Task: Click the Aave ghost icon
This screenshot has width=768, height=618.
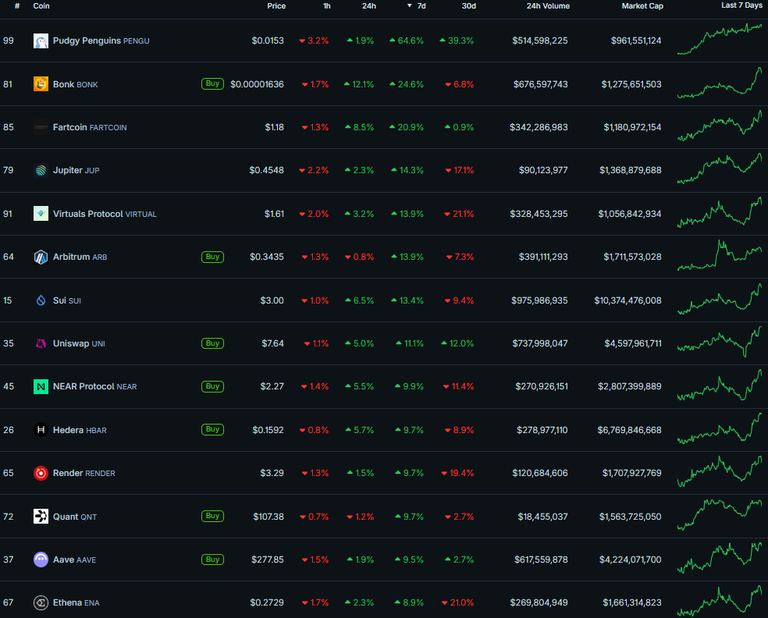Action: [41, 559]
